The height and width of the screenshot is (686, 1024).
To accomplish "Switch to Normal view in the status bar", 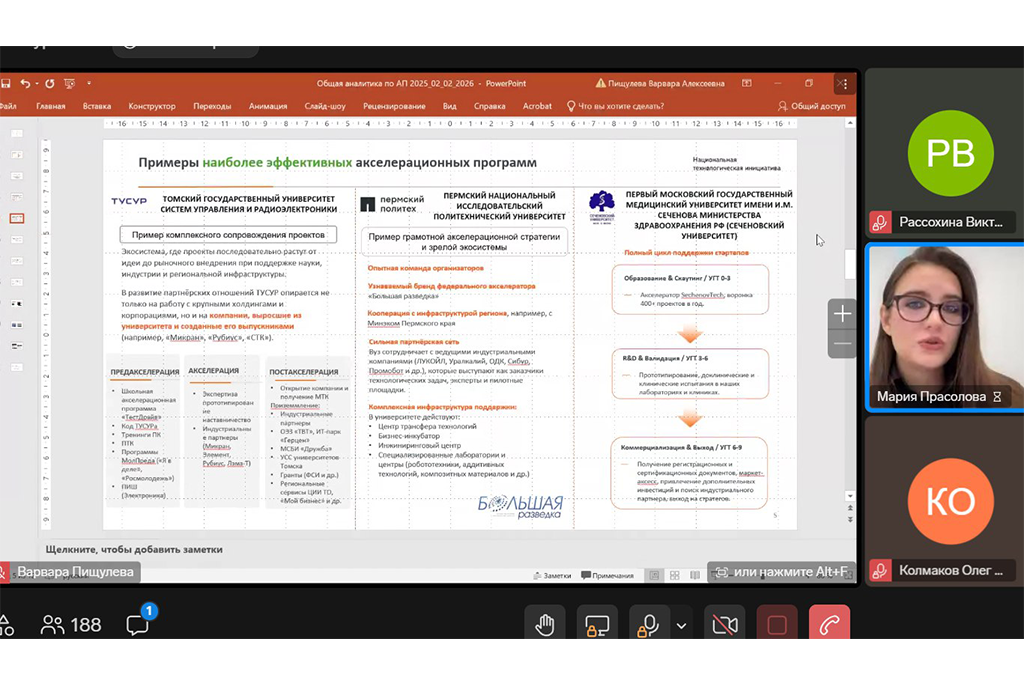I will click(x=654, y=576).
